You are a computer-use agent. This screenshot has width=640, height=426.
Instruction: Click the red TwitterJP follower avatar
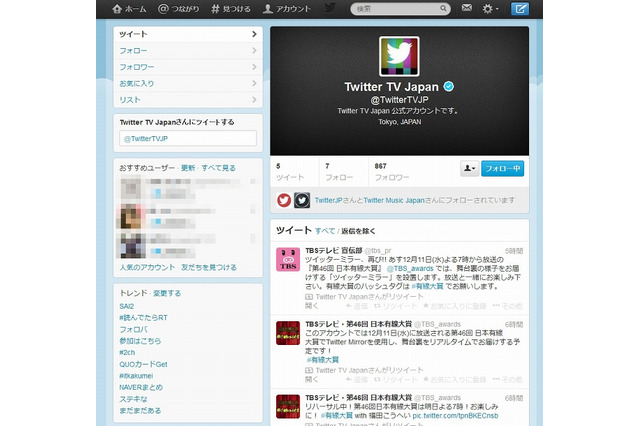[284, 199]
